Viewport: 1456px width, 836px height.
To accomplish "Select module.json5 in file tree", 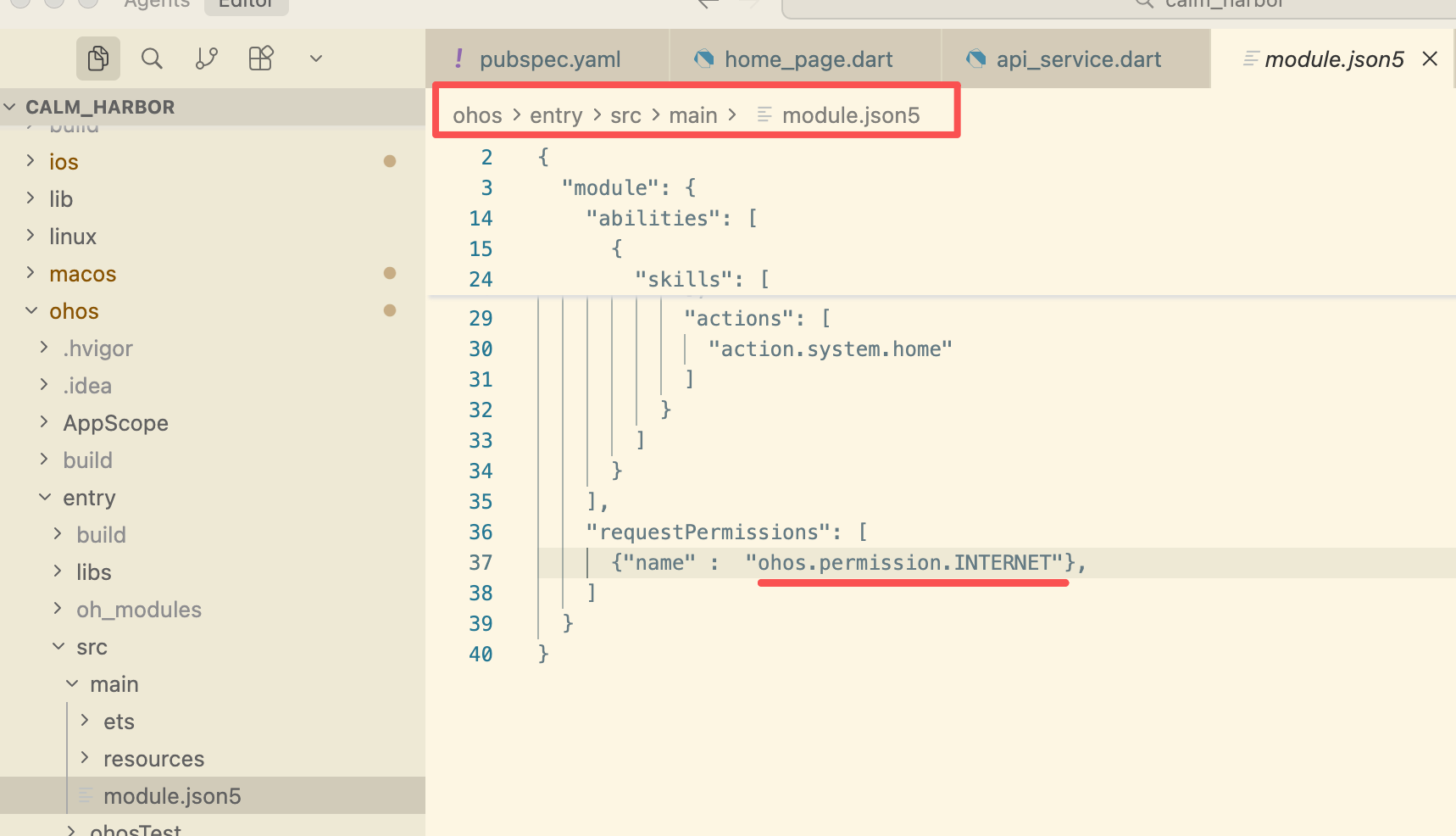I will pos(213,795).
